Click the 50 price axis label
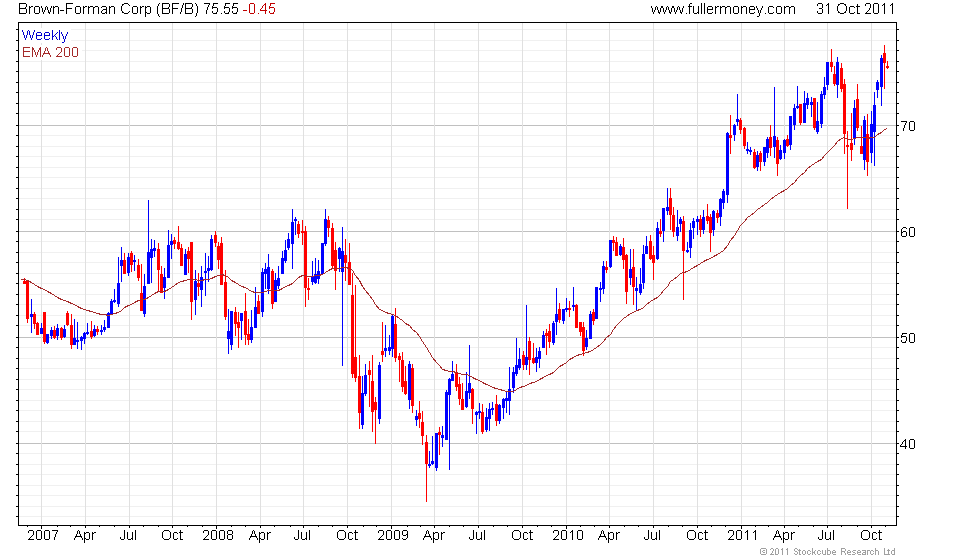This screenshot has width=980, height=560. click(x=908, y=338)
